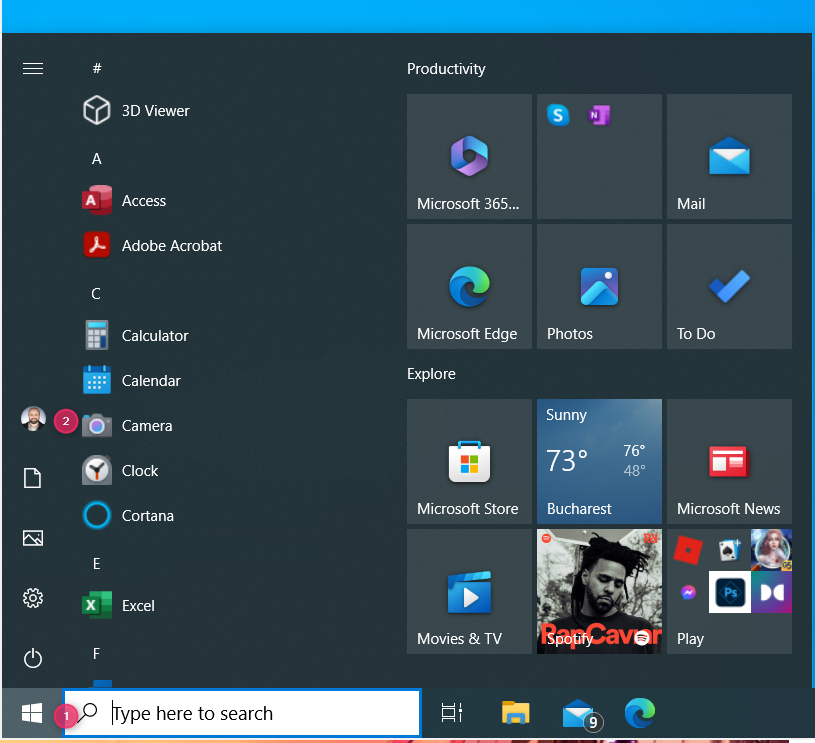815x743 pixels.
Task: Open the 3D Viewer app
Action: pos(136,110)
